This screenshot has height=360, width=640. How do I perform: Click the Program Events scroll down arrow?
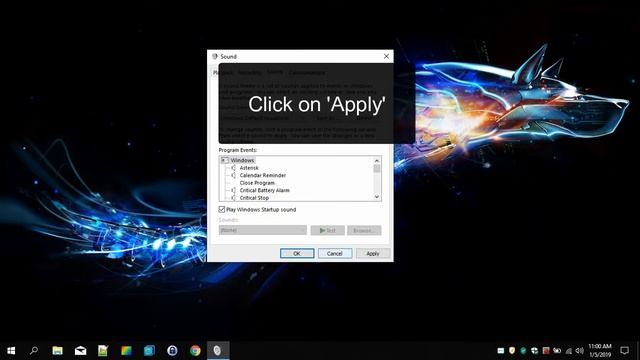377,197
